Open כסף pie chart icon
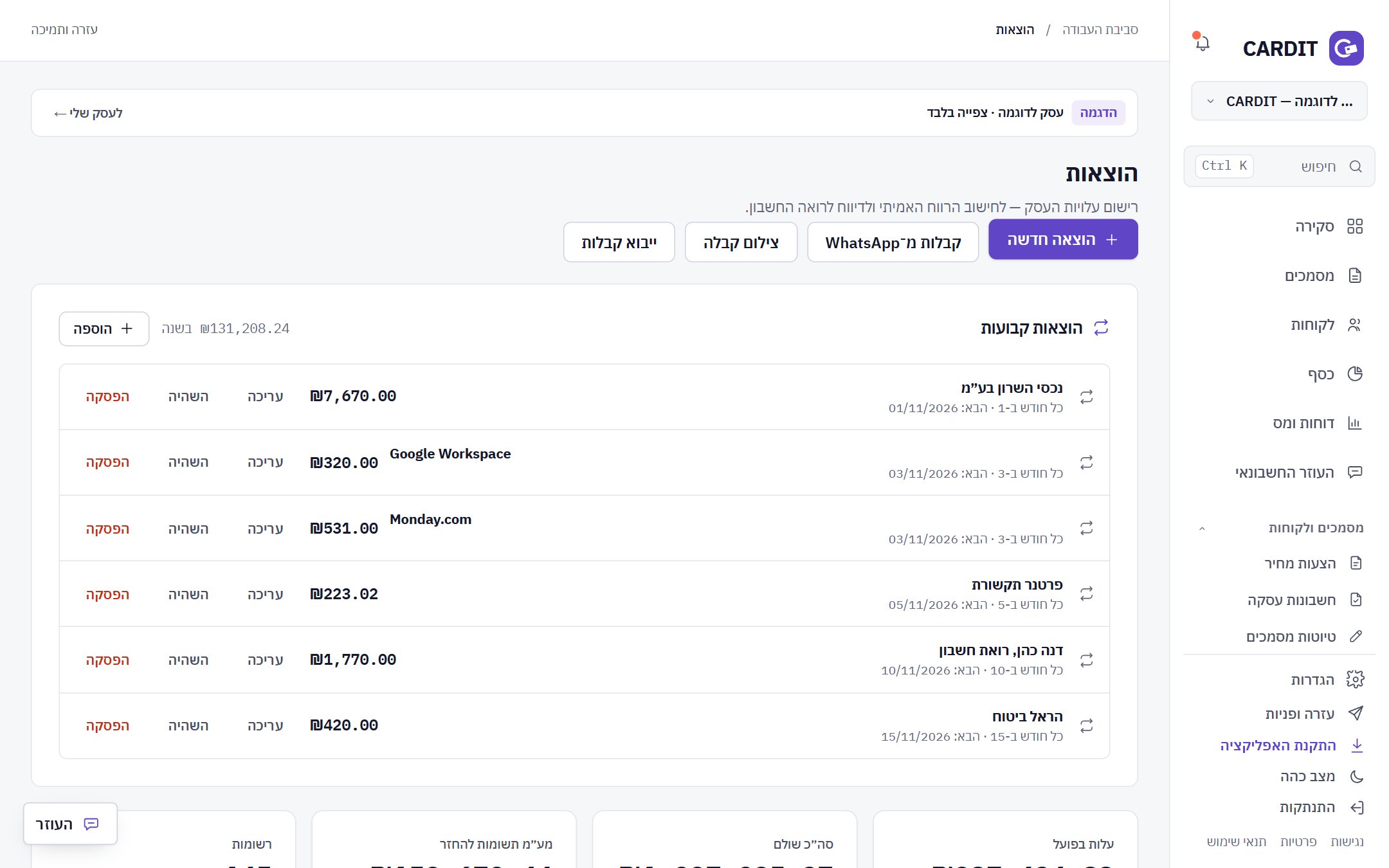Screen dimensions: 1389x868 coord(1355,374)
